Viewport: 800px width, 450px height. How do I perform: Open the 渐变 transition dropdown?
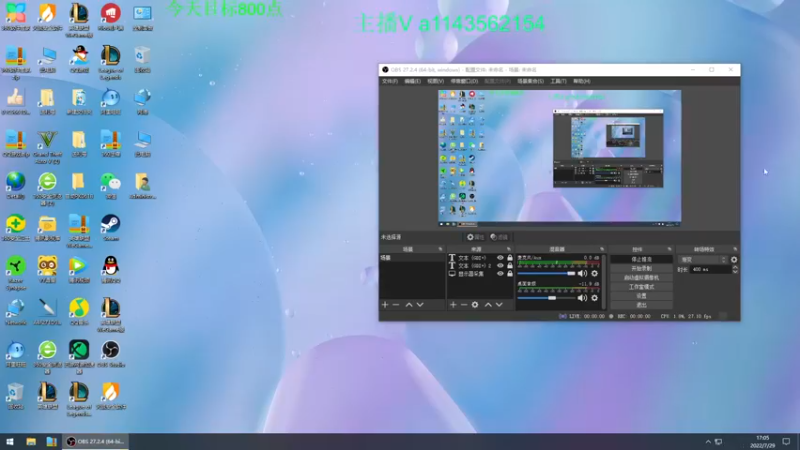[x=703, y=260]
